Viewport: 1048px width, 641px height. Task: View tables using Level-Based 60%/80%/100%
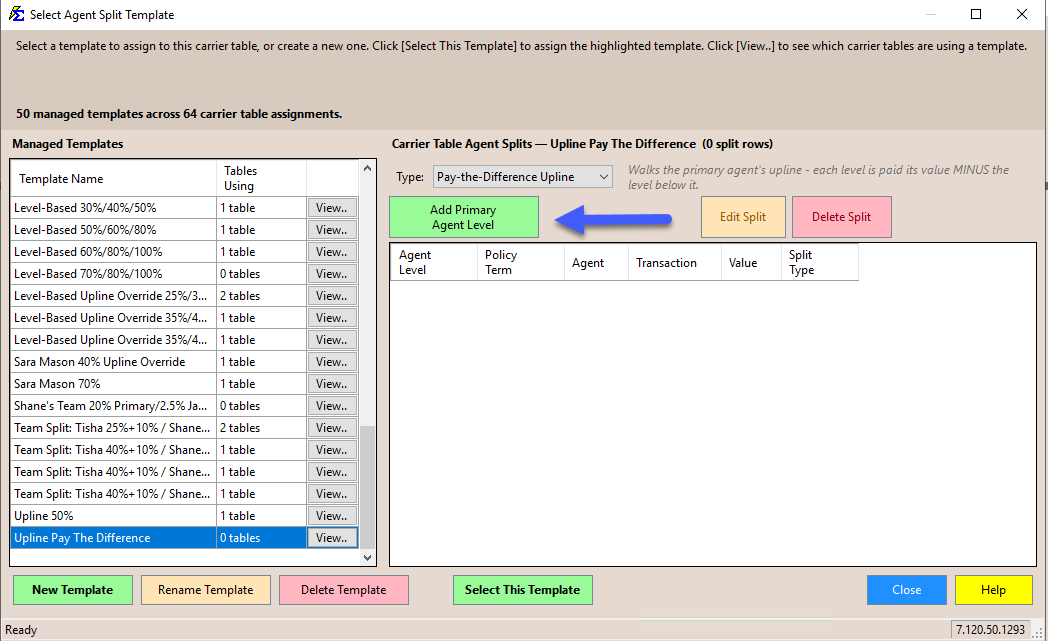(332, 252)
